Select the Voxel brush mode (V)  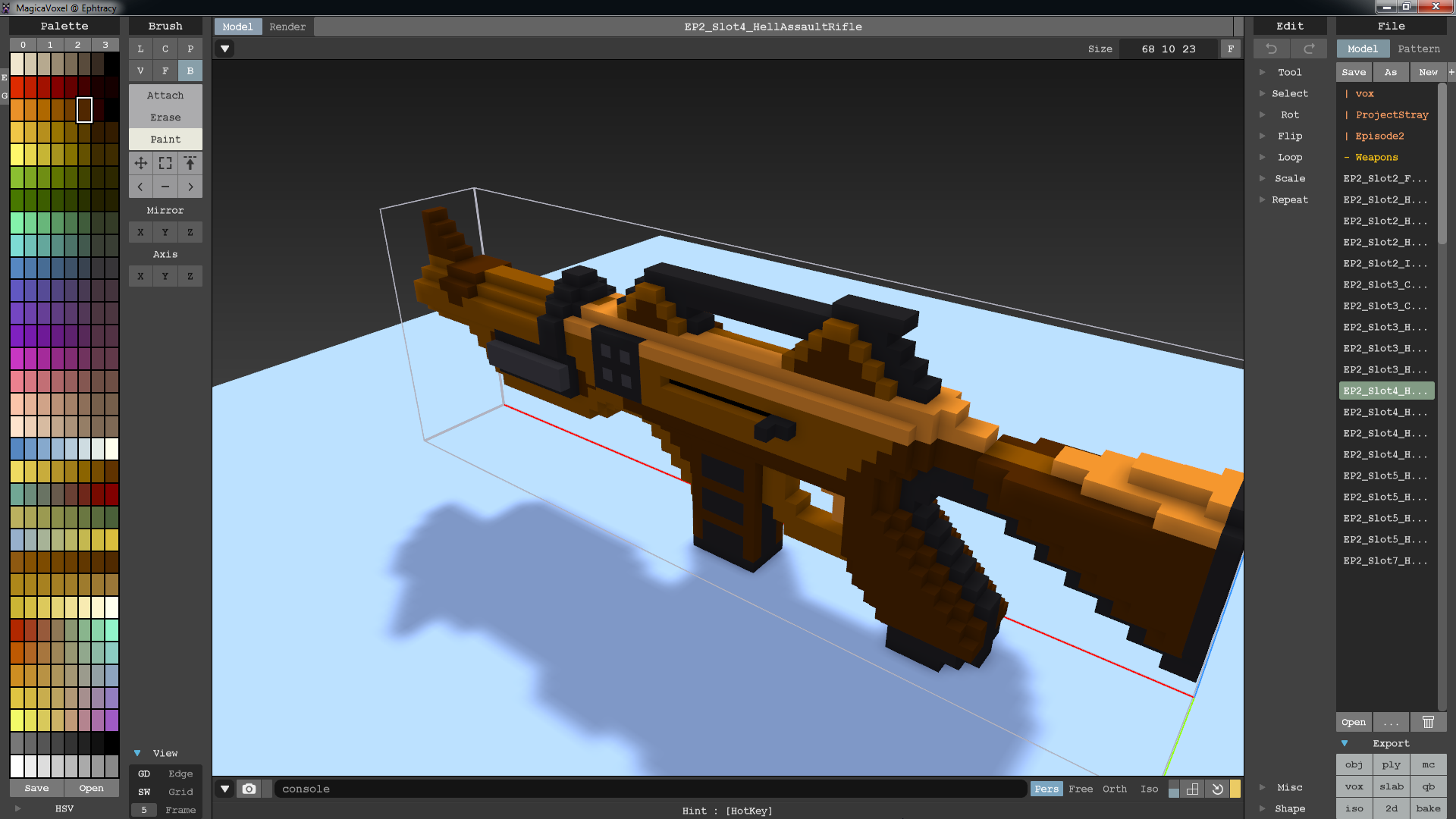[140, 71]
